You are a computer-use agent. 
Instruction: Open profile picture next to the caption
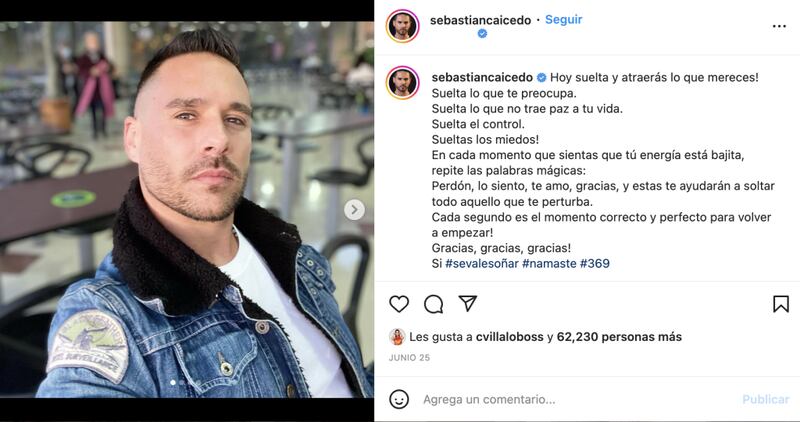[403, 83]
